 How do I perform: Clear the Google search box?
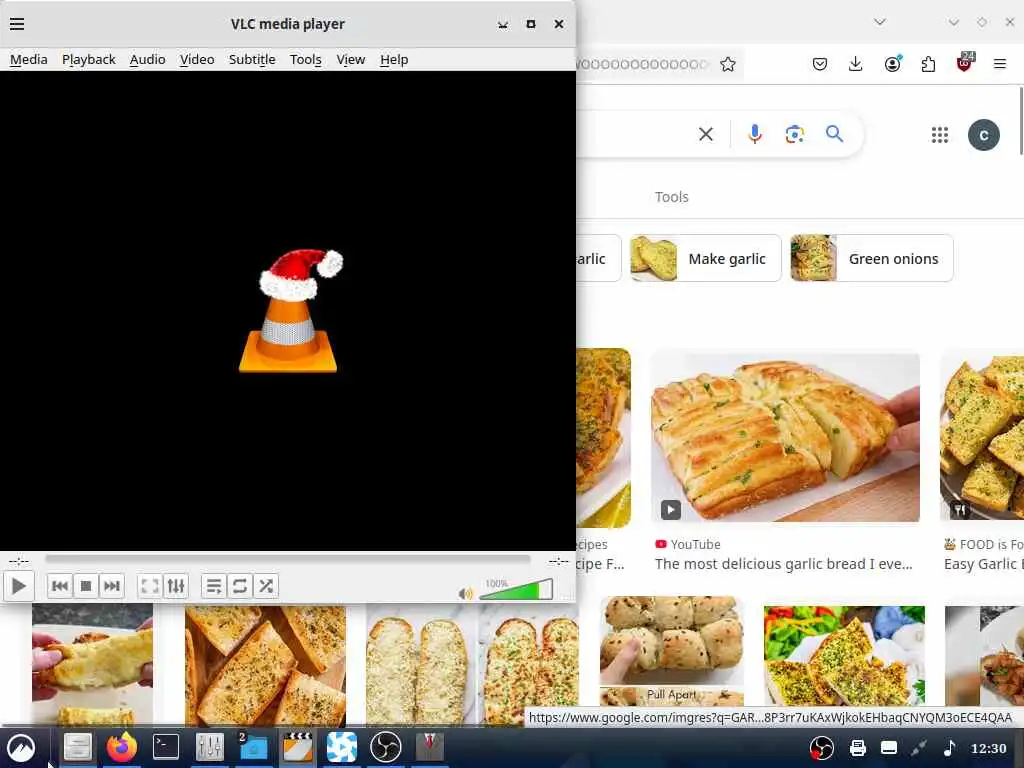[x=705, y=135]
